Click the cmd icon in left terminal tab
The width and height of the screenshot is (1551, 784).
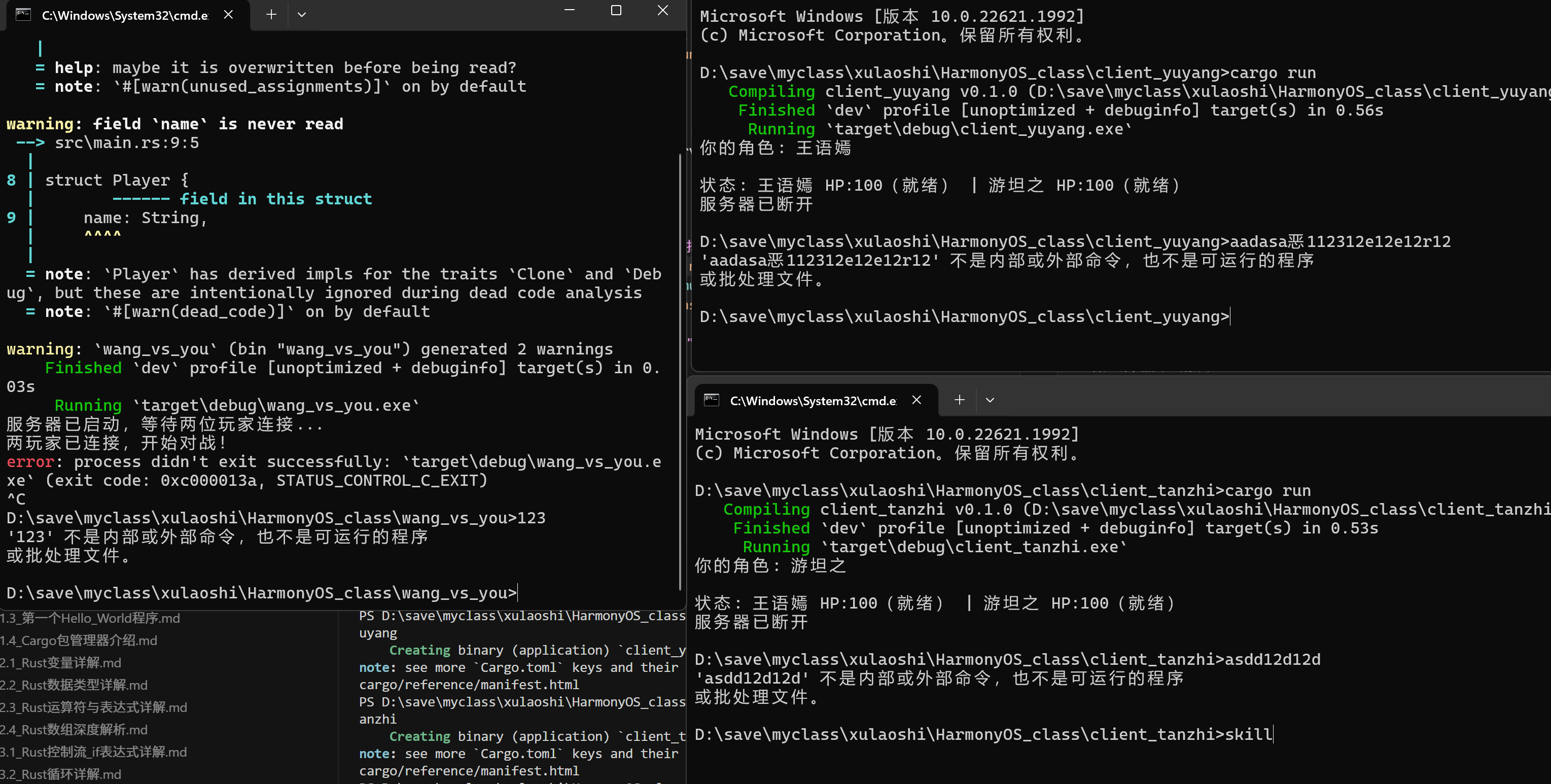click(23, 14)
